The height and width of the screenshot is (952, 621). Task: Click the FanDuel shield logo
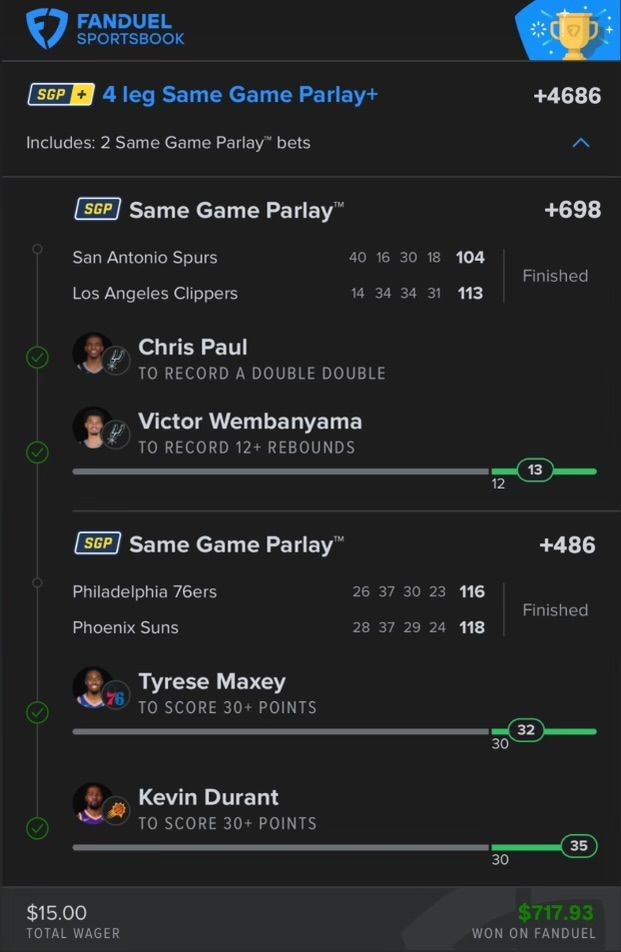(x=47, y=29)
